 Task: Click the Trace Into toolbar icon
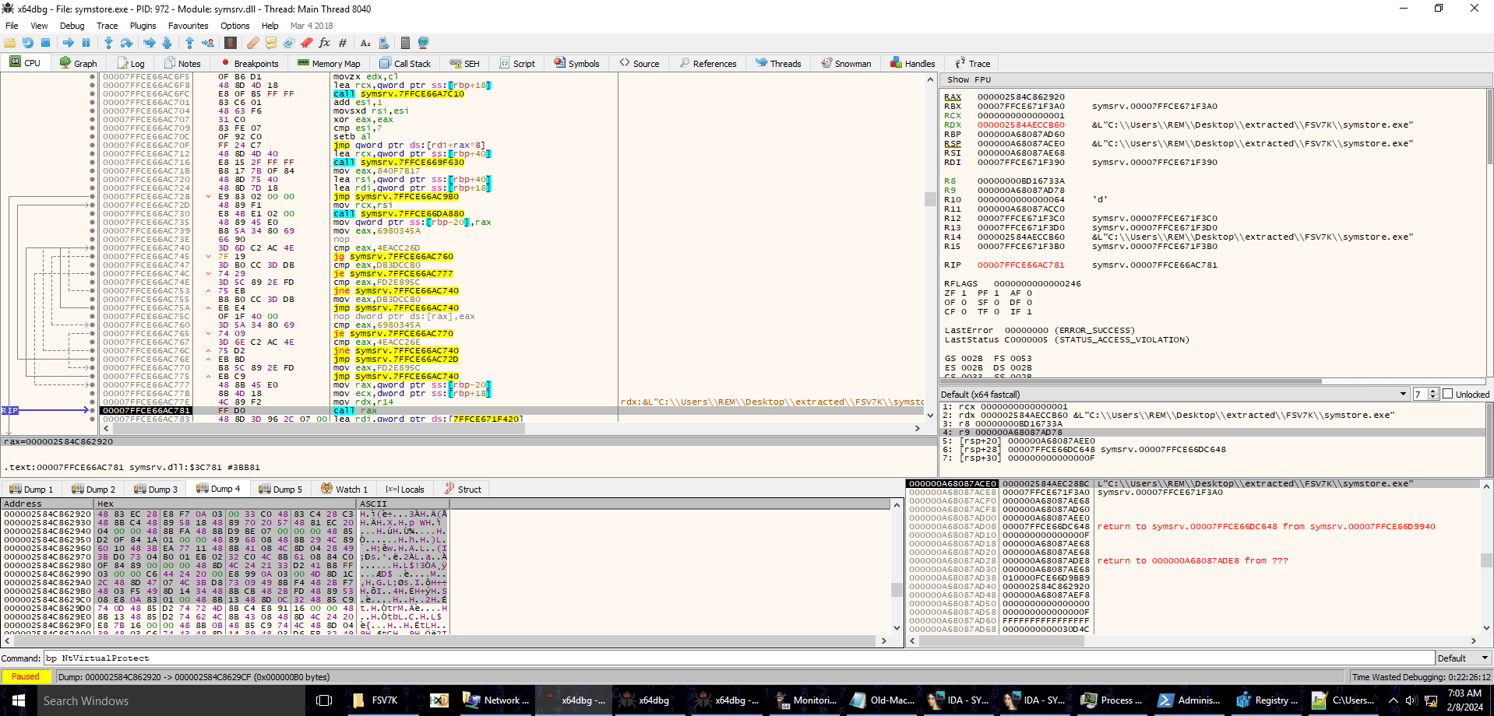click(149, 43)
